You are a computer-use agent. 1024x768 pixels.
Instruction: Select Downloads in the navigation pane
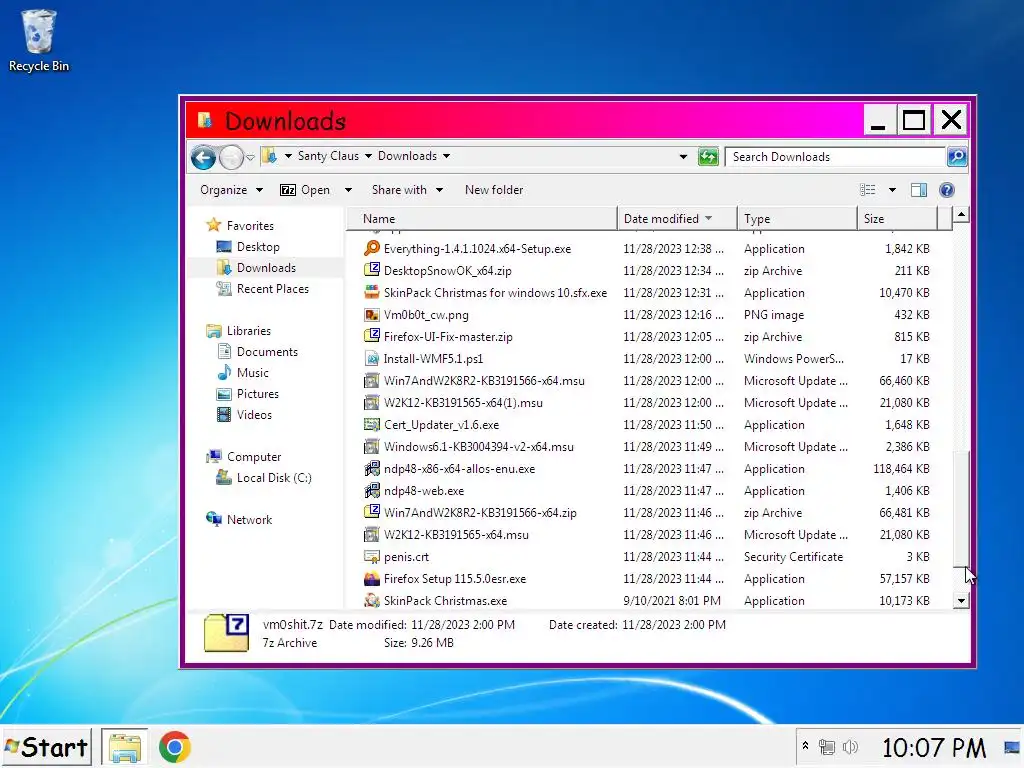coord(266,268)
